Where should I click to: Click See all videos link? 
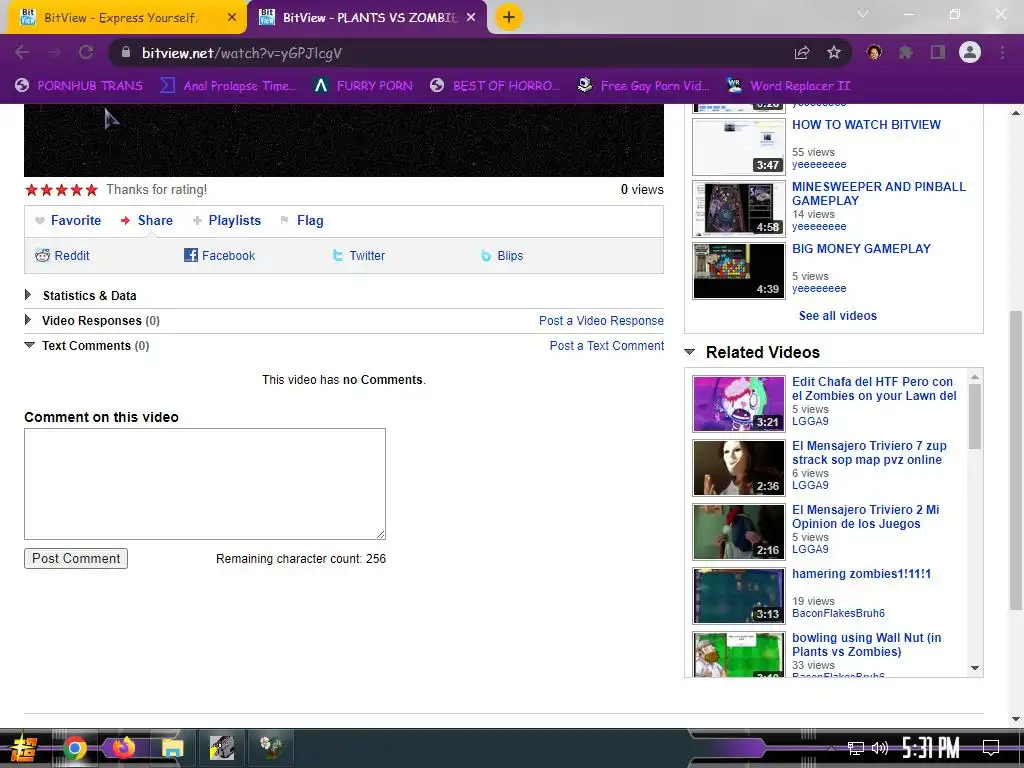point(837,315)
